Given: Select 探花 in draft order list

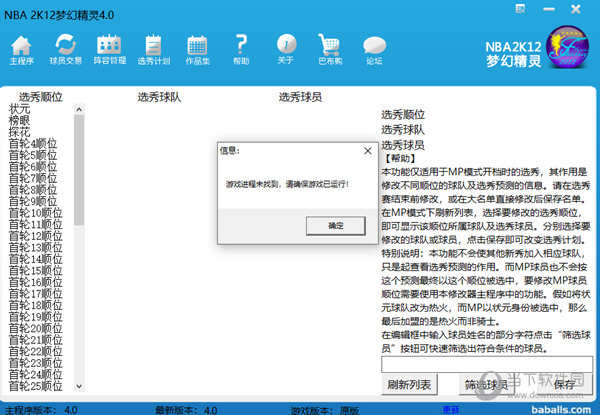Looking at the screenshot, I should (x=20, y=132).
